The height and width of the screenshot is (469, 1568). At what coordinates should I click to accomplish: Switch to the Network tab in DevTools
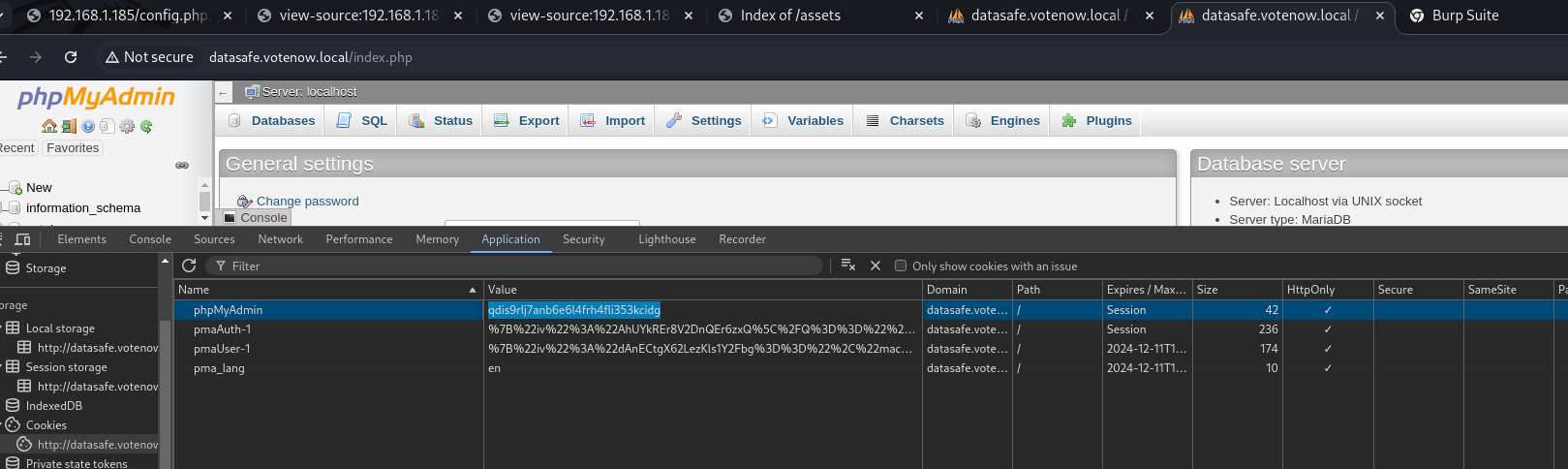280,239
